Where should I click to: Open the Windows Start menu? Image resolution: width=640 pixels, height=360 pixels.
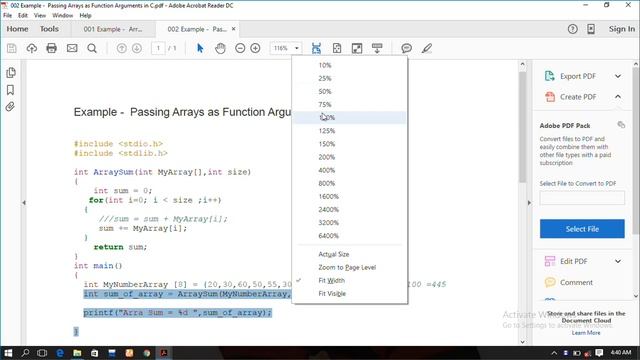pos(8,353)
